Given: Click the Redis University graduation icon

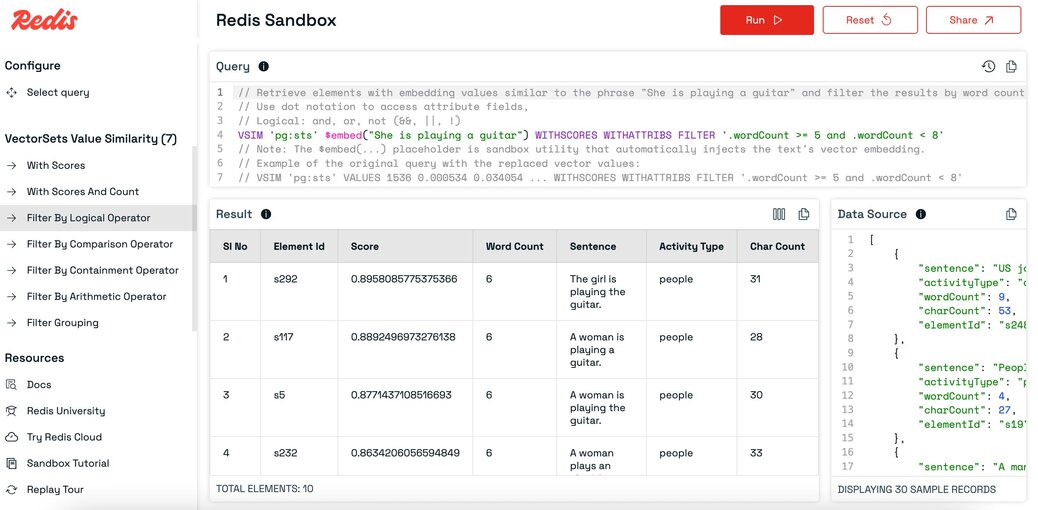Looking at the screenshot, I should point(11,411).
